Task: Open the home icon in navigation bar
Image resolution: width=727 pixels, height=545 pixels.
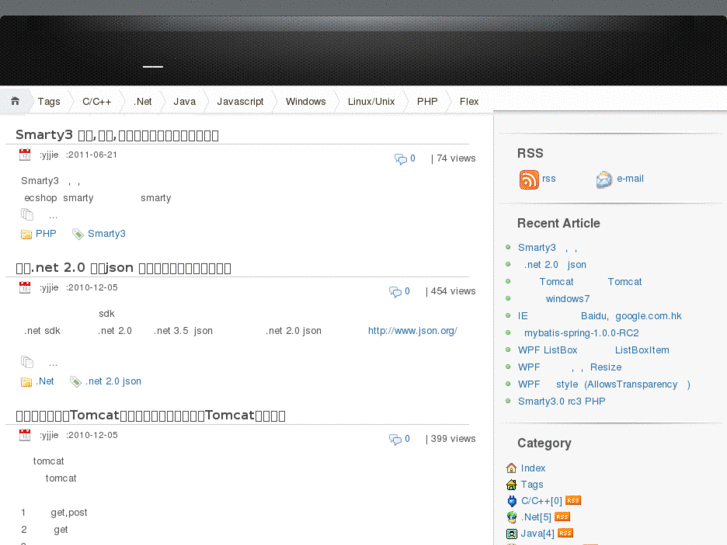Action: [15, 101]
